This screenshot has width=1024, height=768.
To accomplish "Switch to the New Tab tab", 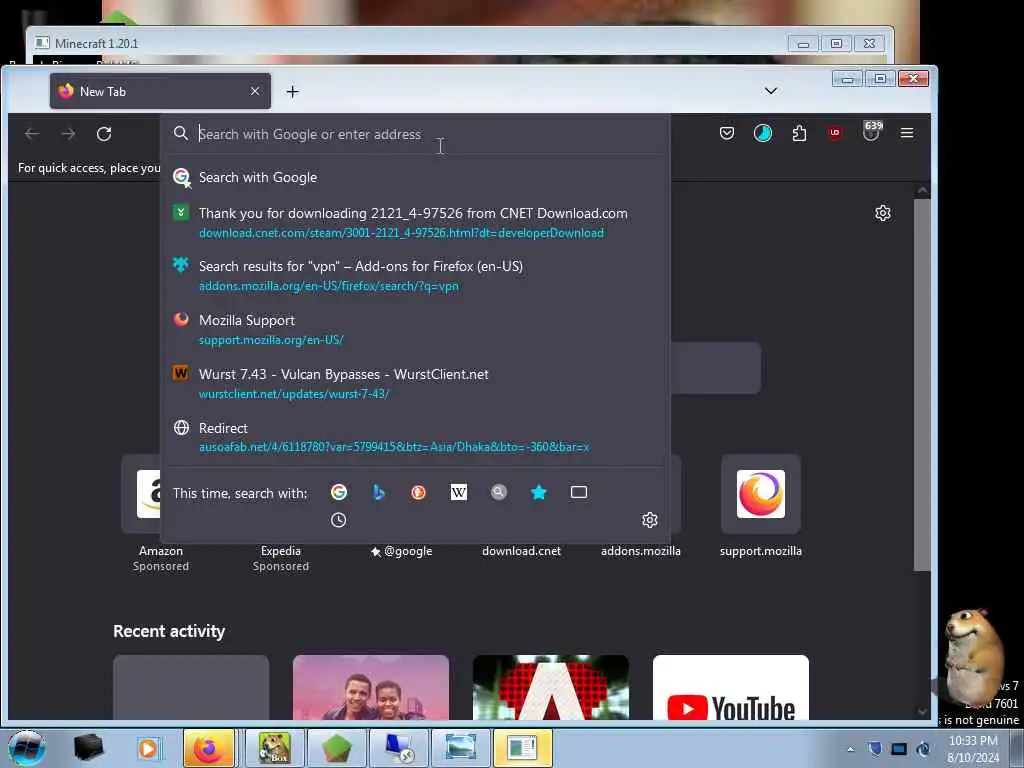I will 160,91.
